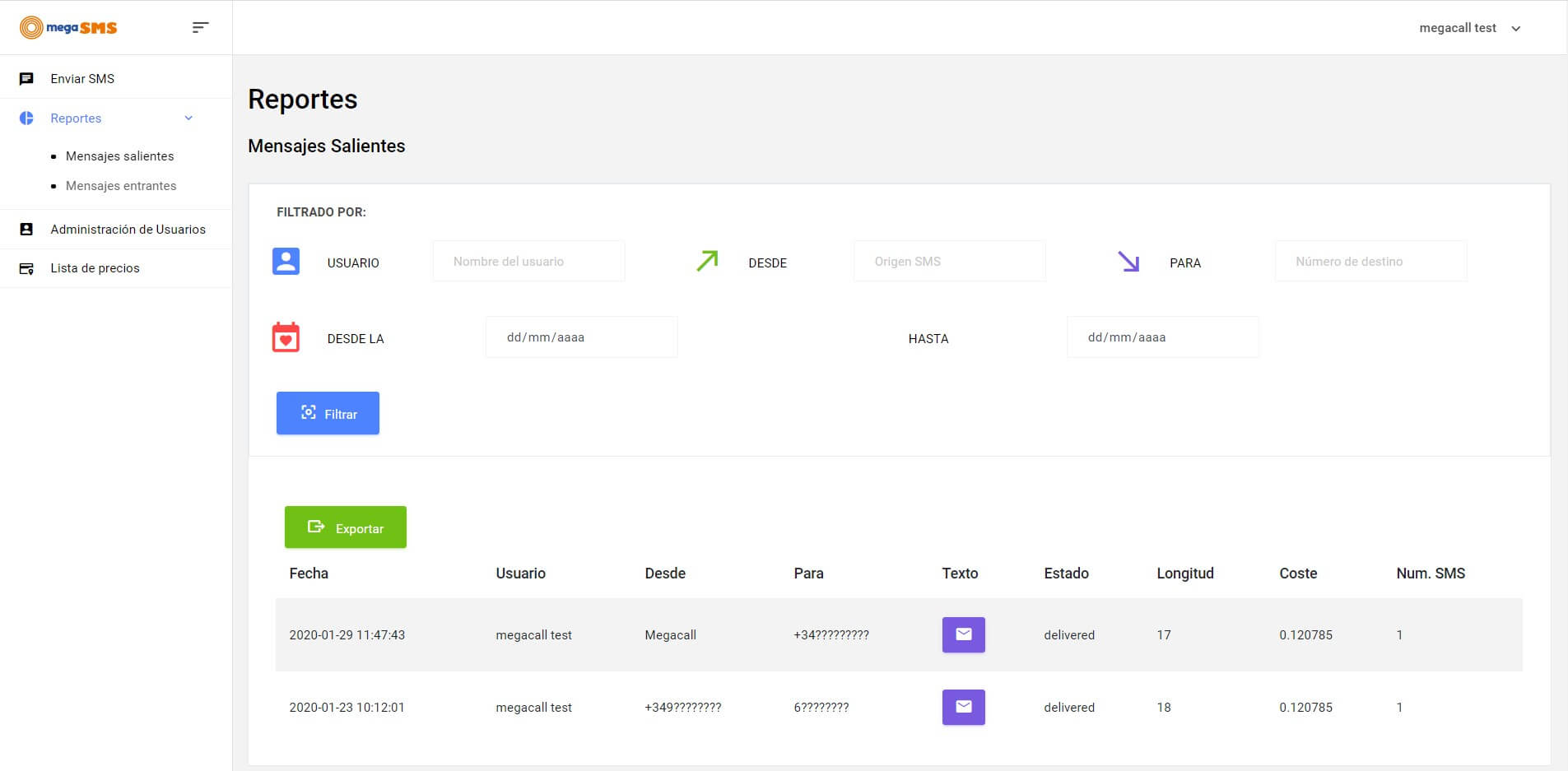Screen dimensions: 1568x771
Task: Click the blue user icon beside USUARIO
Action: point(286,262)
